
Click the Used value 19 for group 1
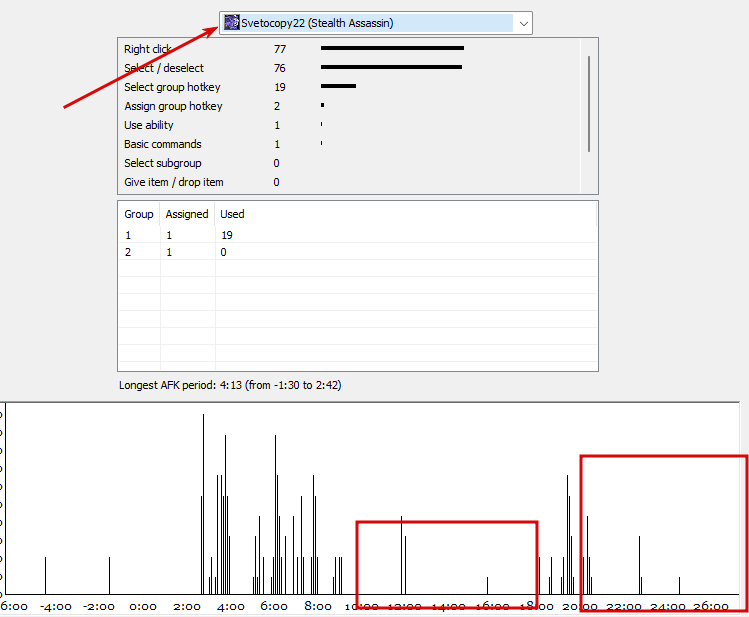point(226,235)
